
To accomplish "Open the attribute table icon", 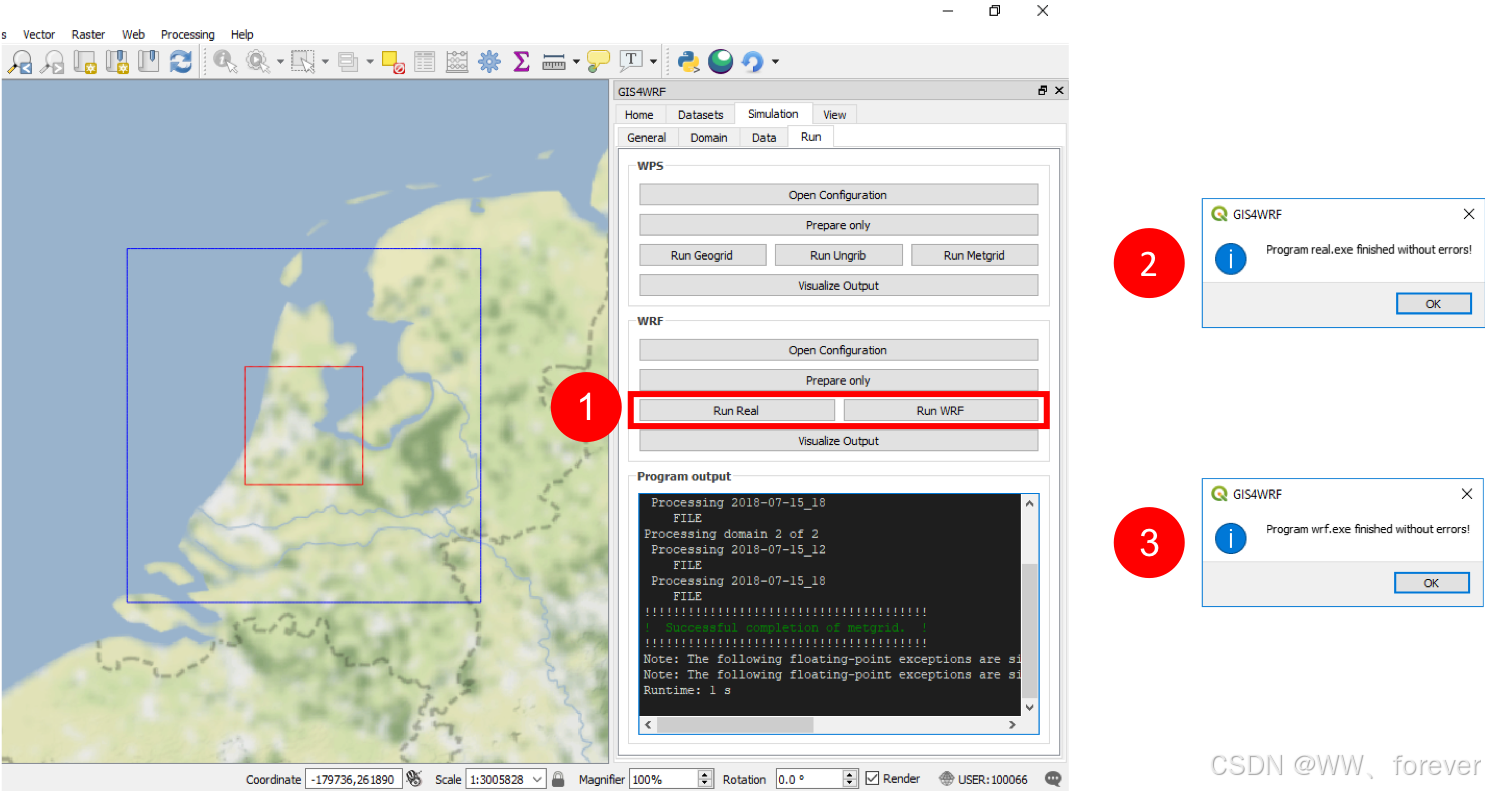I will pyautogui.click(x=425, y=62).
